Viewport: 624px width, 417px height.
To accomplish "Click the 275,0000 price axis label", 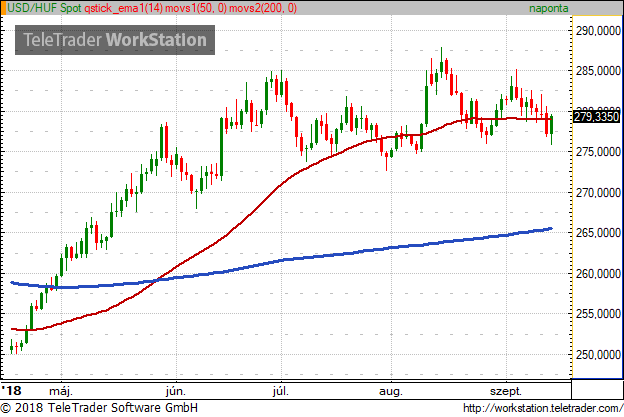I will tap(598, 152).
